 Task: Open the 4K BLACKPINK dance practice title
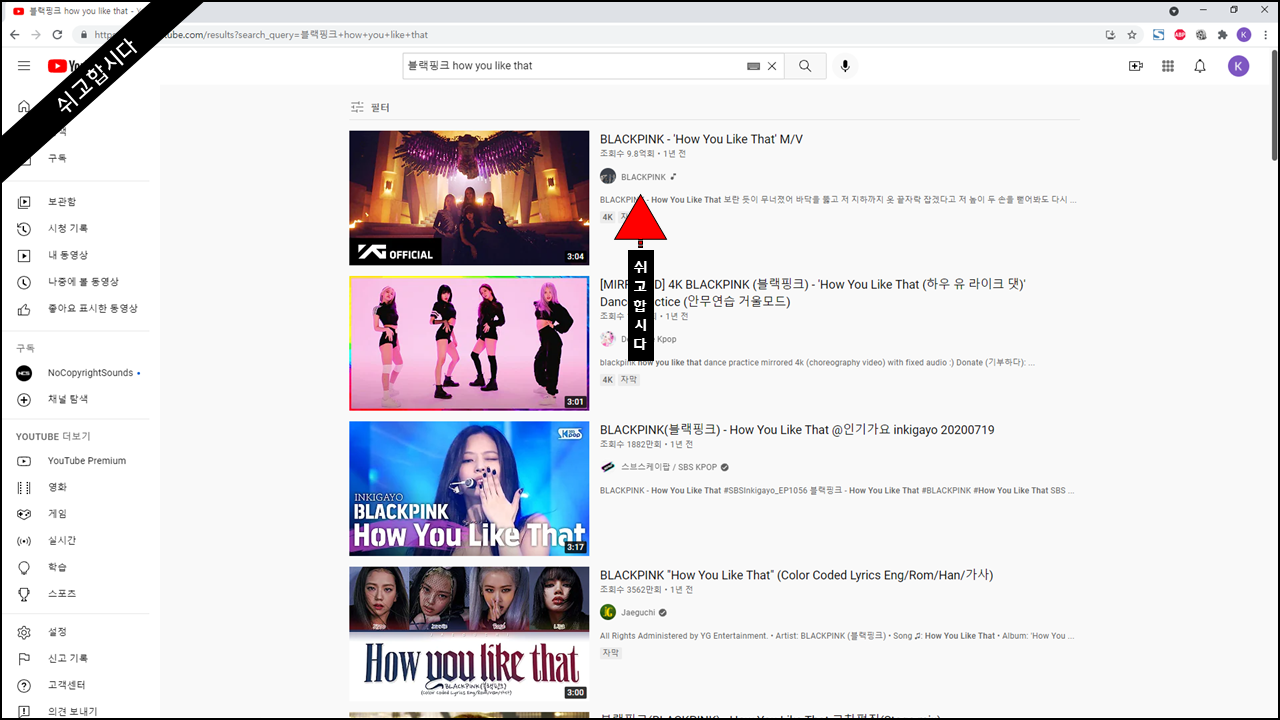[812, 293]
